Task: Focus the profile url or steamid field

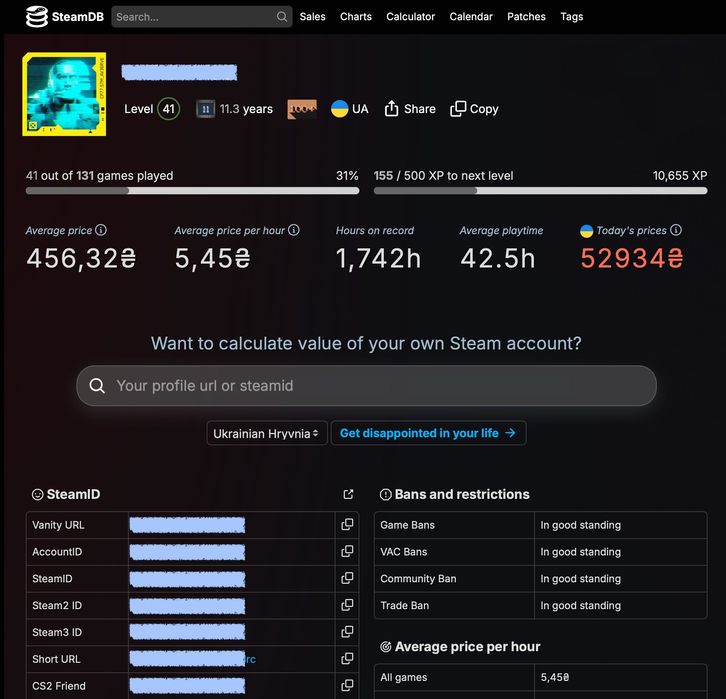Action: click(x=366, y=386)
